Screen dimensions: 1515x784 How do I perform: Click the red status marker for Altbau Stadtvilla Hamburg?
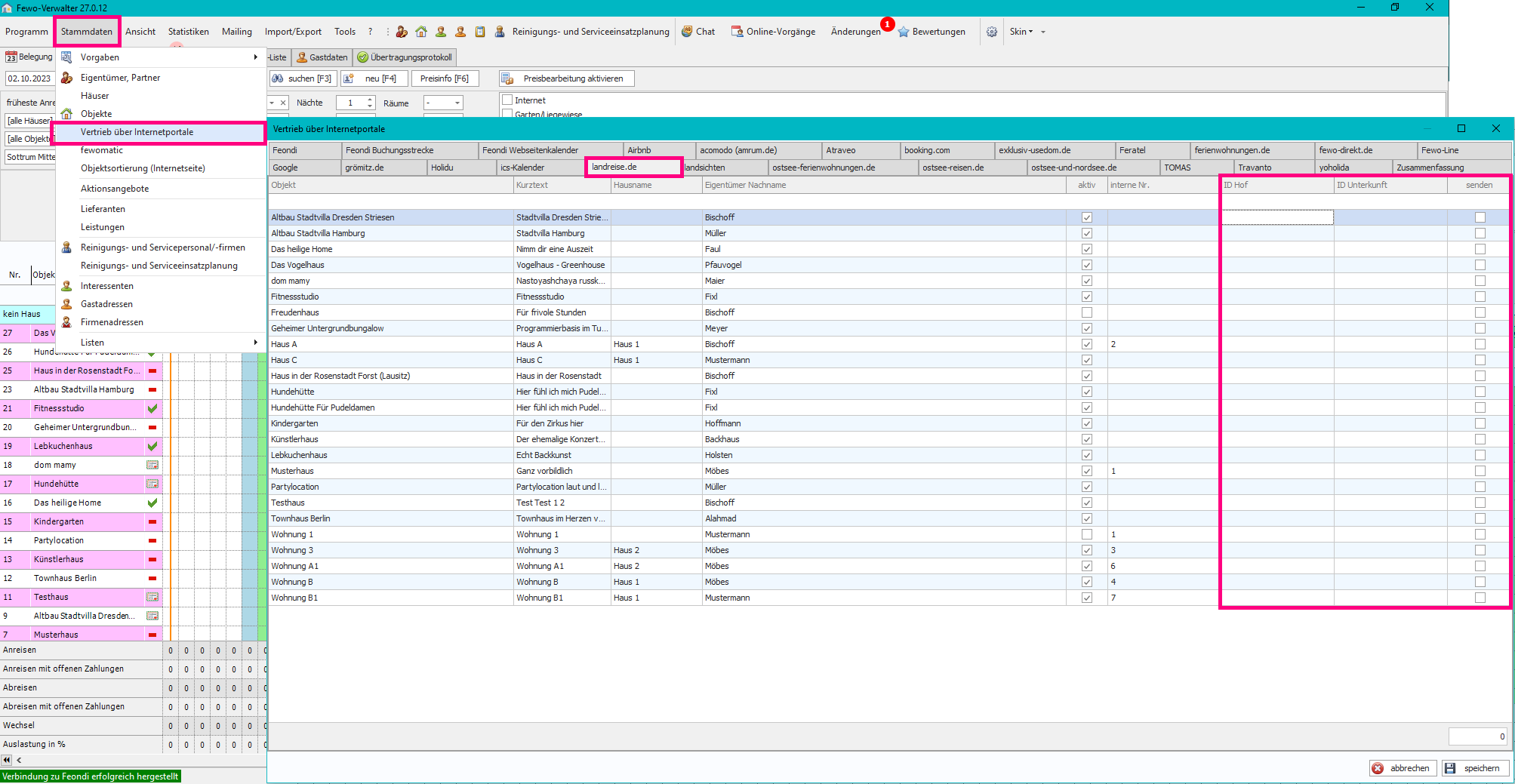click(152, 389)
